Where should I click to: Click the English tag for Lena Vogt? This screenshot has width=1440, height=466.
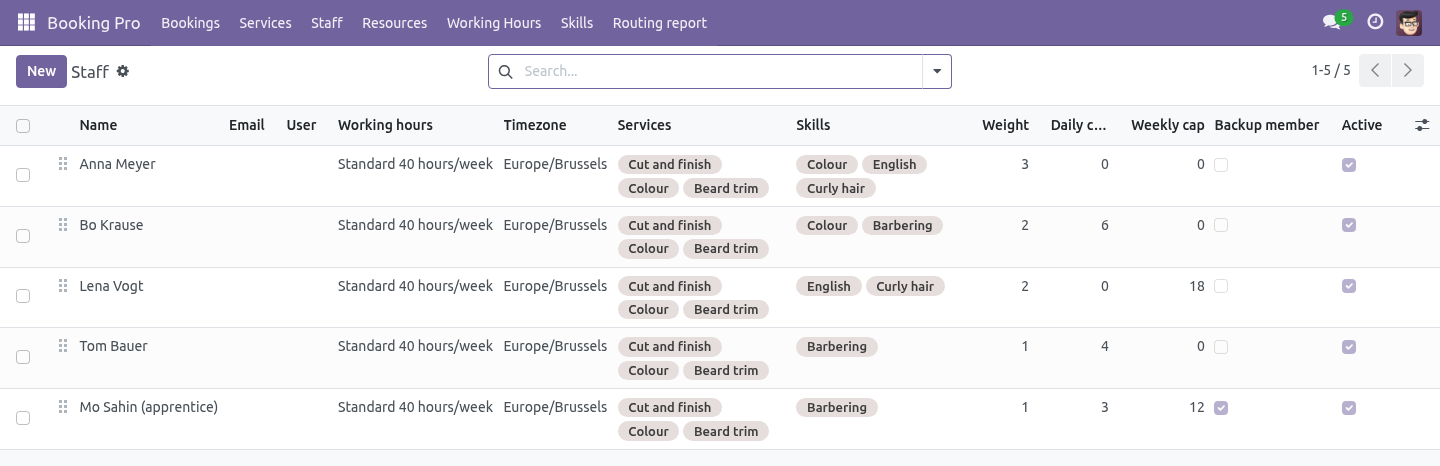[828, 286]
